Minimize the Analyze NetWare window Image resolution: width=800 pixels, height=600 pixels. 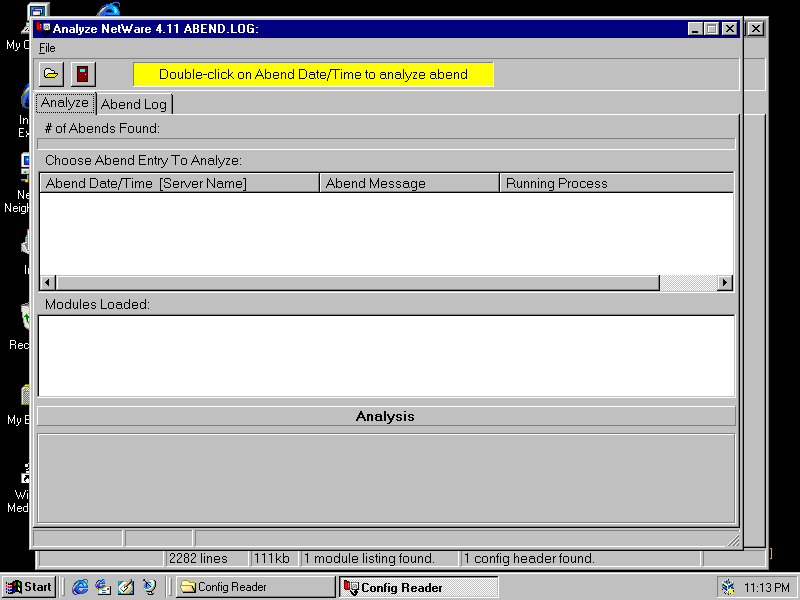(695, 29)
